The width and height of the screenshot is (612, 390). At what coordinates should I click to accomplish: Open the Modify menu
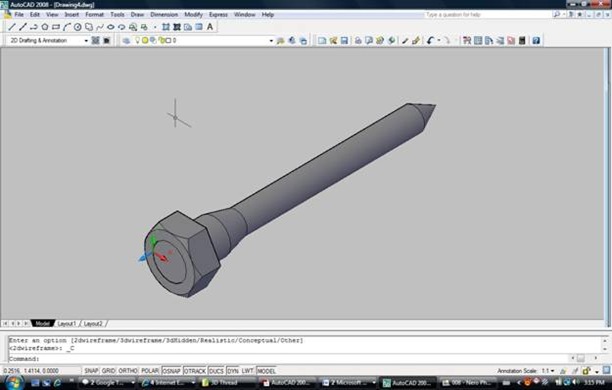point(193,14)
